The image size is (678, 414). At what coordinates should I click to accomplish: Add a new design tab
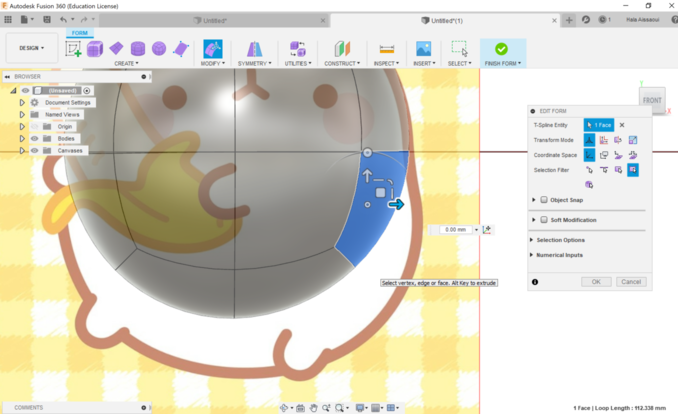(x=569, y=20)
